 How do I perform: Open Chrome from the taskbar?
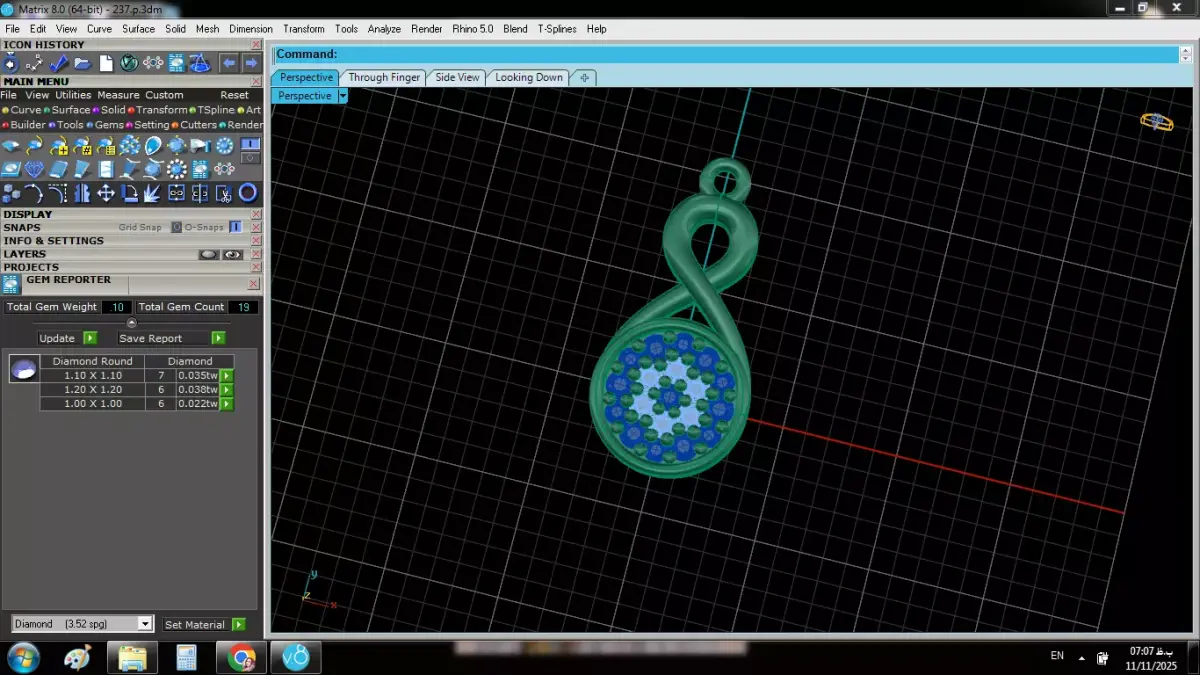coord(241,658)
